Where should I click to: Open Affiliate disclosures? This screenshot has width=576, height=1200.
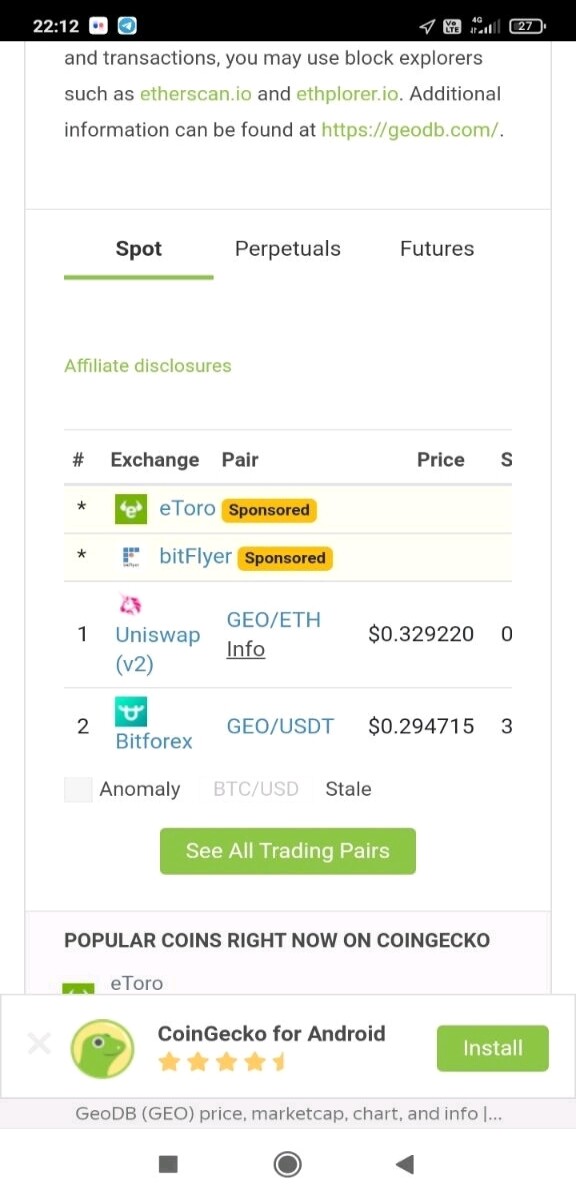[x=148, y=366]
